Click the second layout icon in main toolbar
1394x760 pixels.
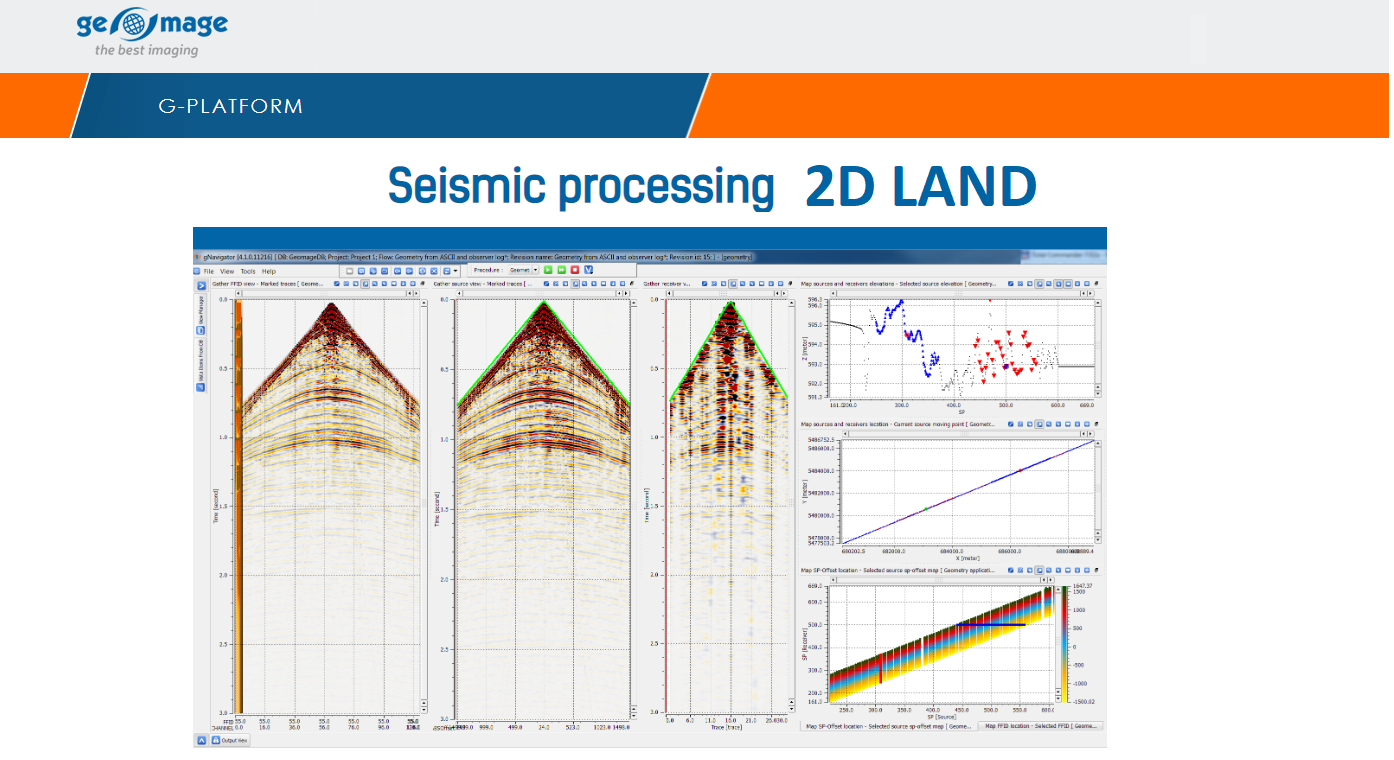(x=362, y=271)
